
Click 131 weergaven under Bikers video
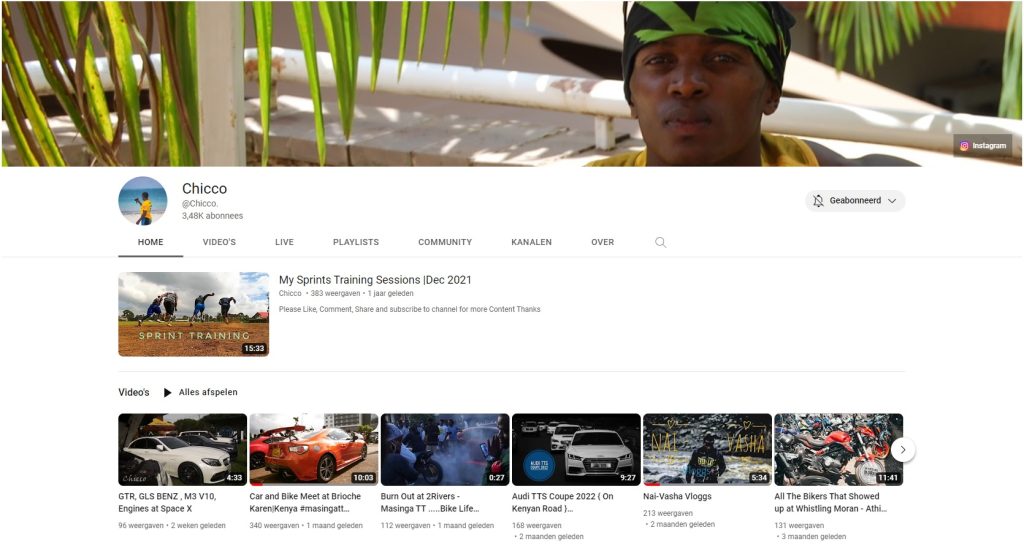(x=799, y=525)
